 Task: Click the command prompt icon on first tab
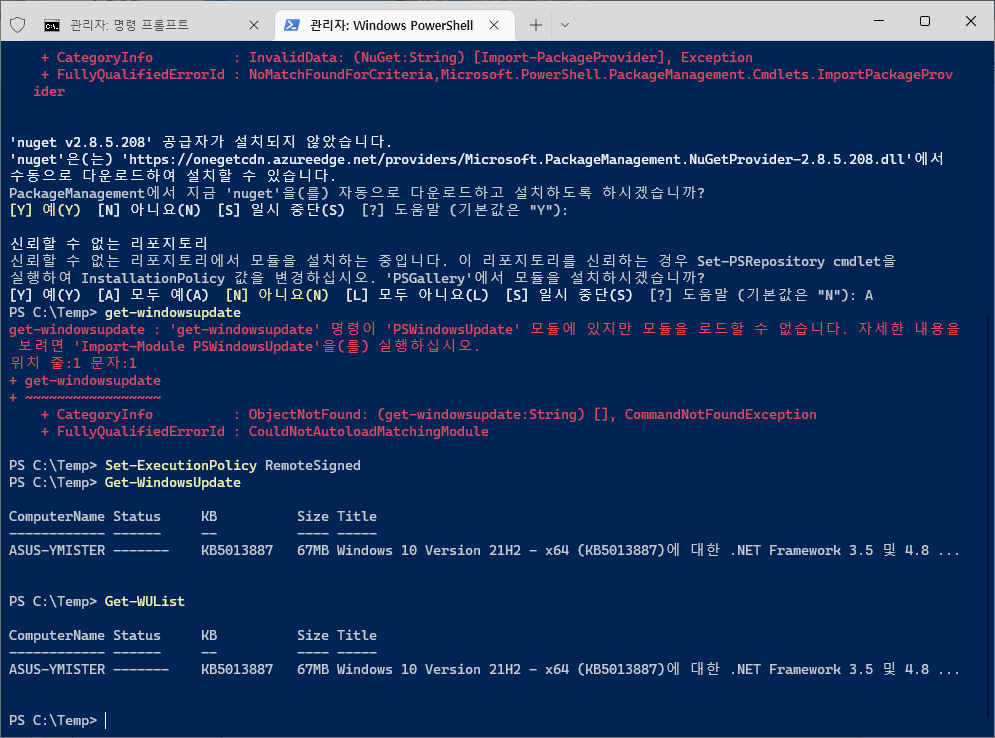click(x=51, y=25)
